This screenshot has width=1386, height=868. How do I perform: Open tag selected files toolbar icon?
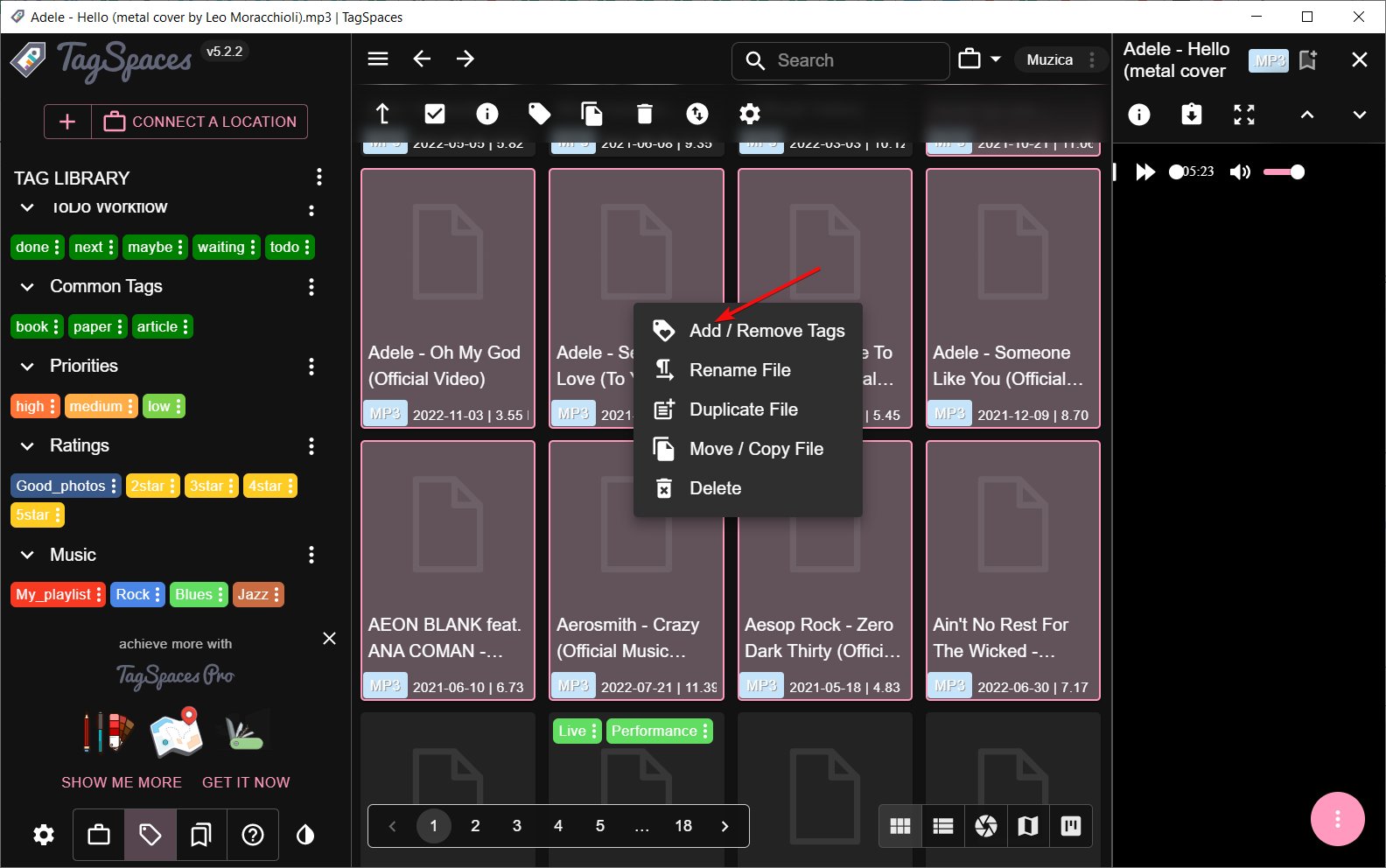[540, 114]
